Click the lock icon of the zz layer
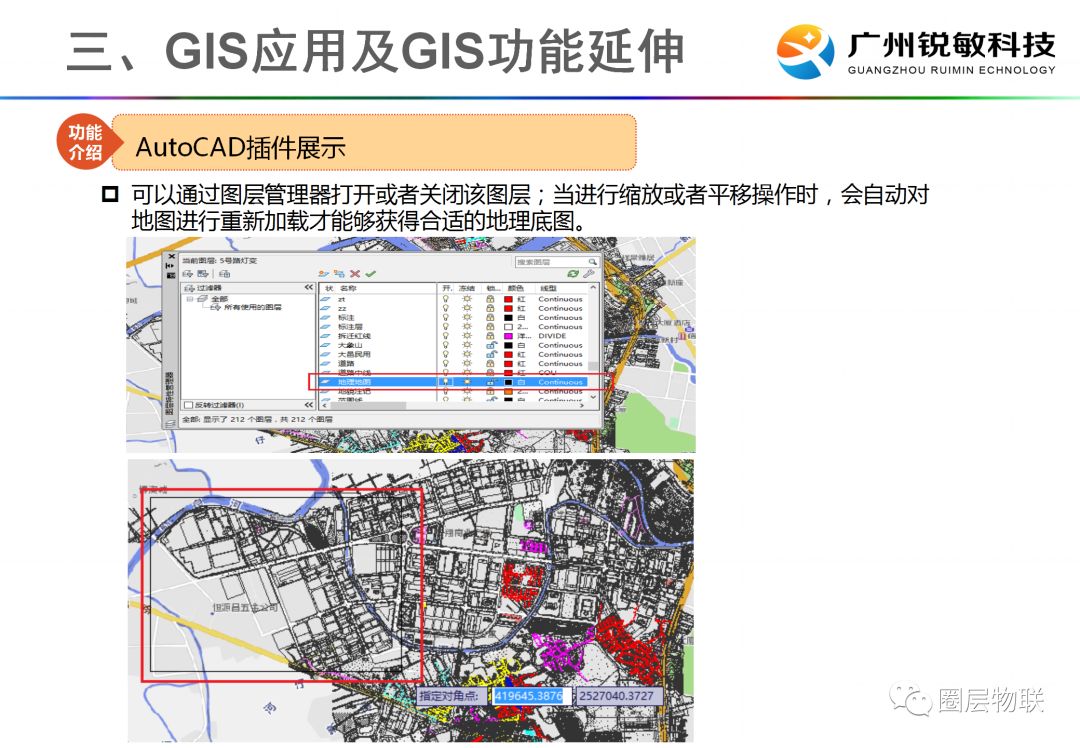 tap(490, 309)
